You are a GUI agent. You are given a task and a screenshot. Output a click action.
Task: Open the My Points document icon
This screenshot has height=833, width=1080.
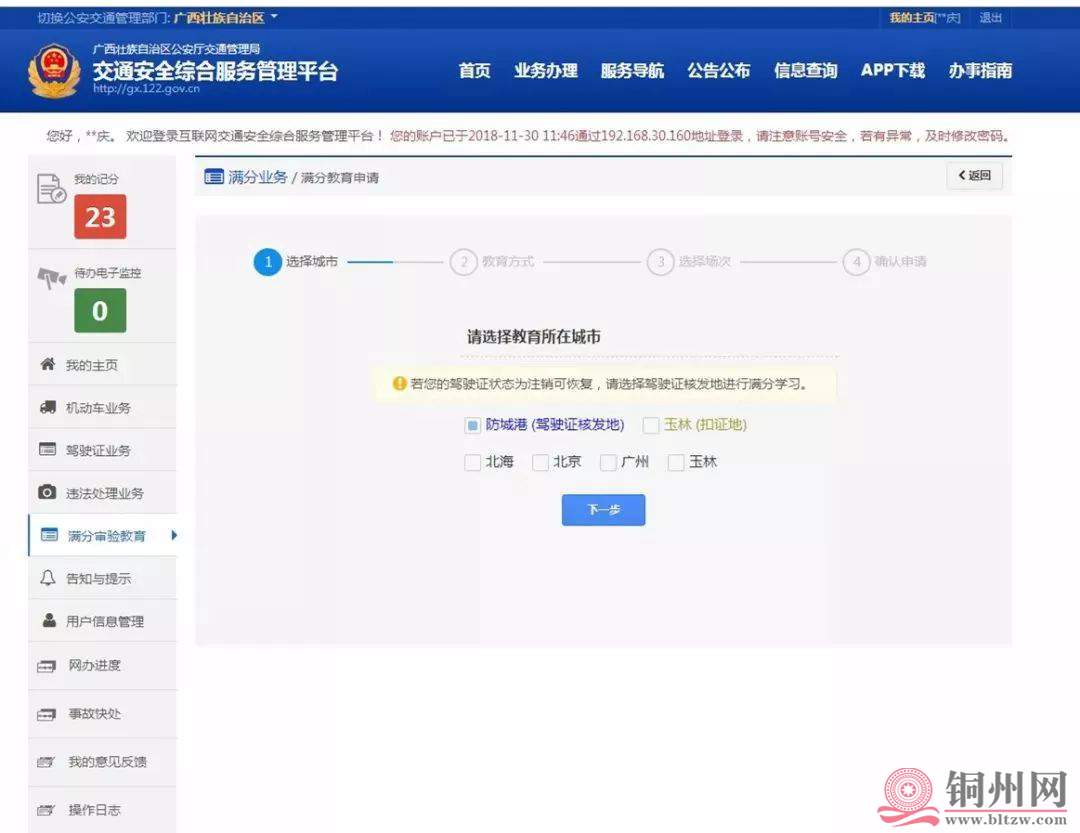click(51, 189)
